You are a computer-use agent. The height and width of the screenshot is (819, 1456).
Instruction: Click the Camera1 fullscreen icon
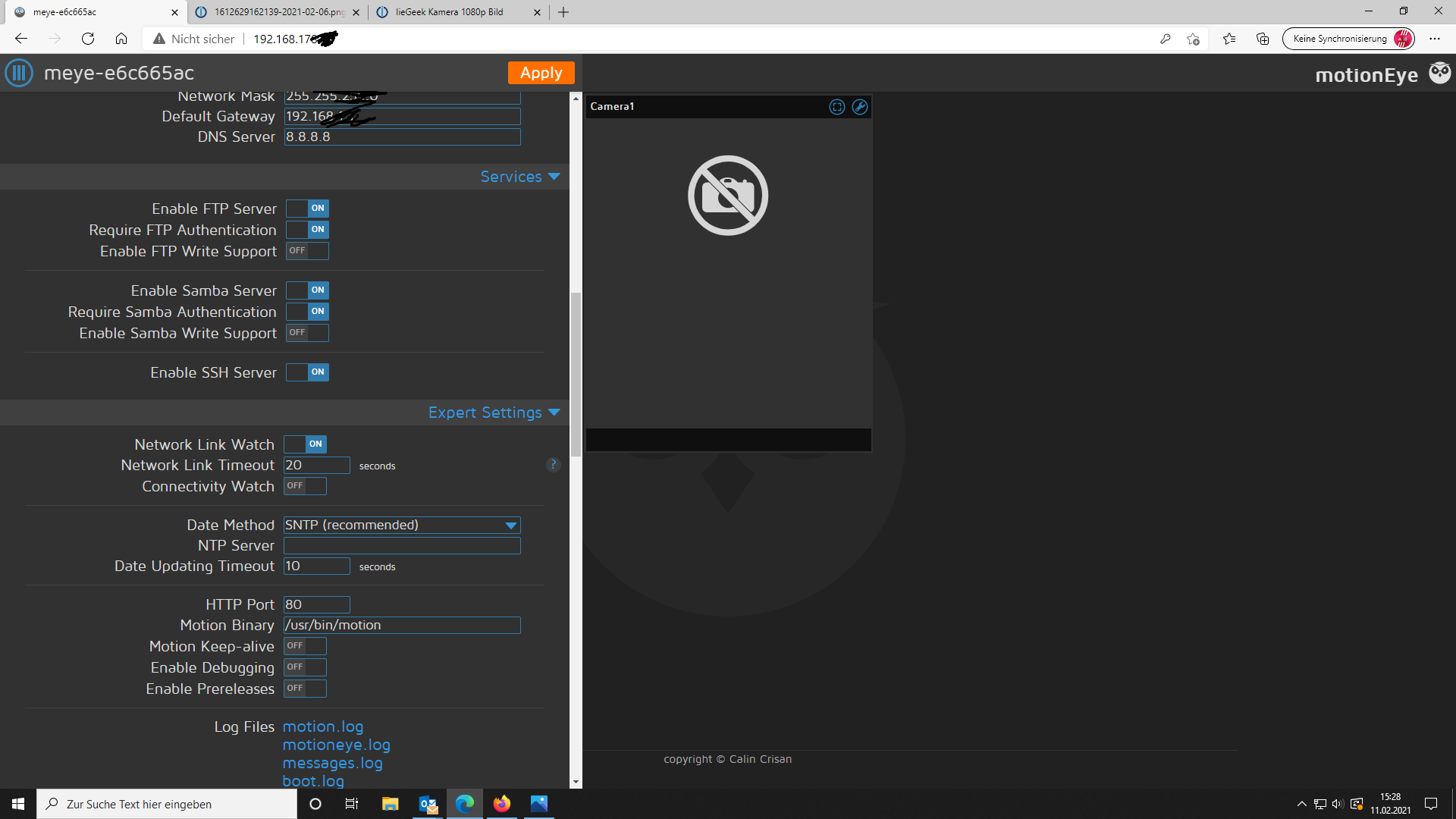[x=836, y=107]
